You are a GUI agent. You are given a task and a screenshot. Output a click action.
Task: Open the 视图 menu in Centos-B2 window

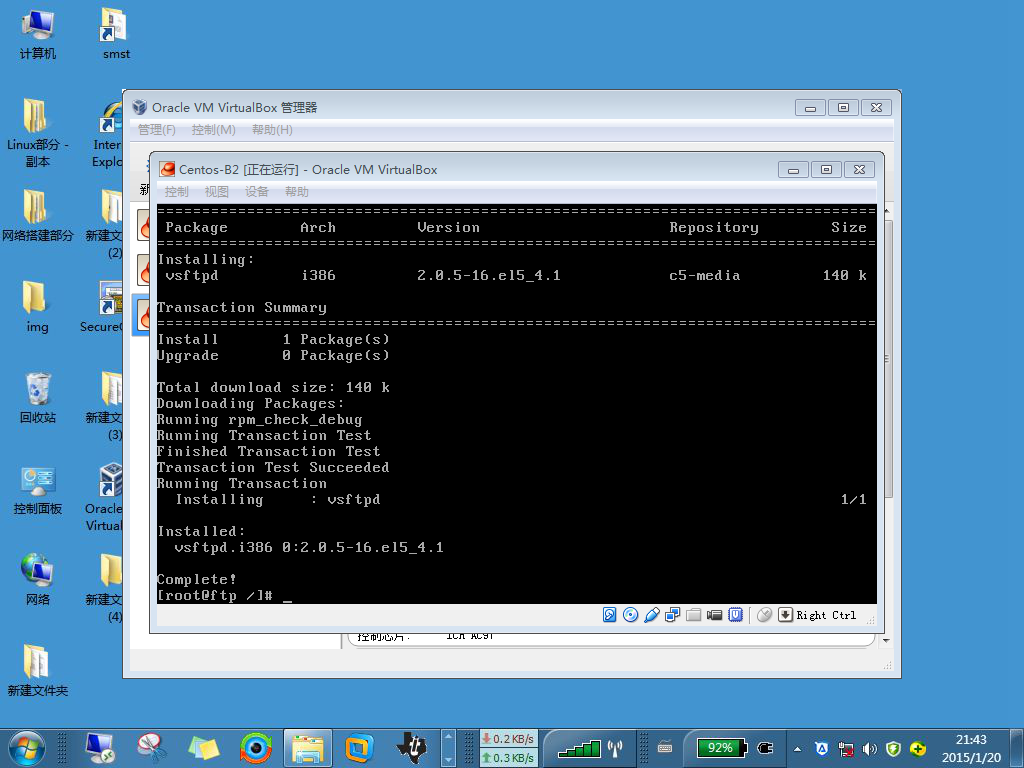click(217, 191)
